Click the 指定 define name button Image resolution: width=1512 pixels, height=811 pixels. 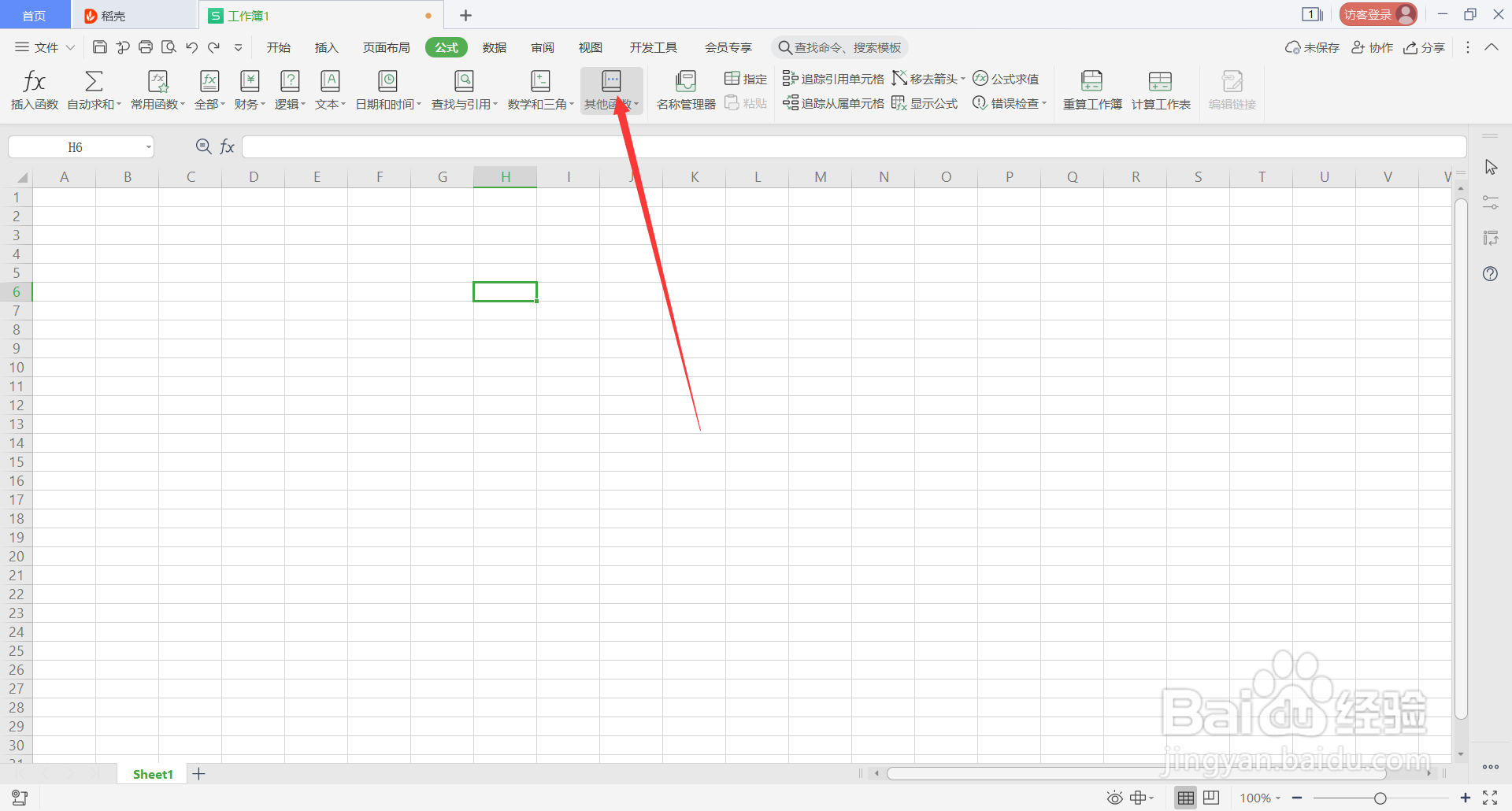click(x=746, y=79)
